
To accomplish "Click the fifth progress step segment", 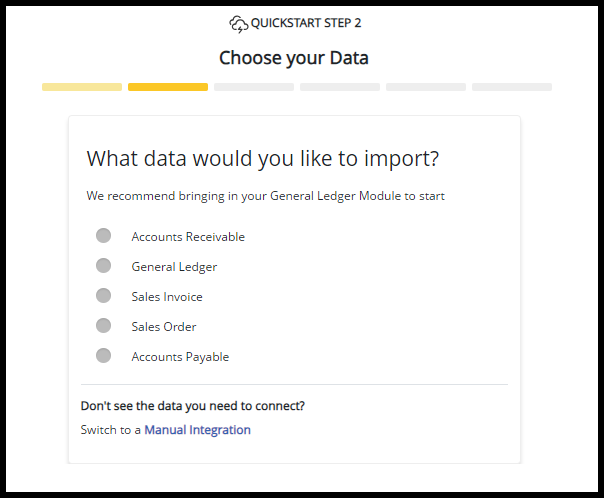I will (426, 87).
